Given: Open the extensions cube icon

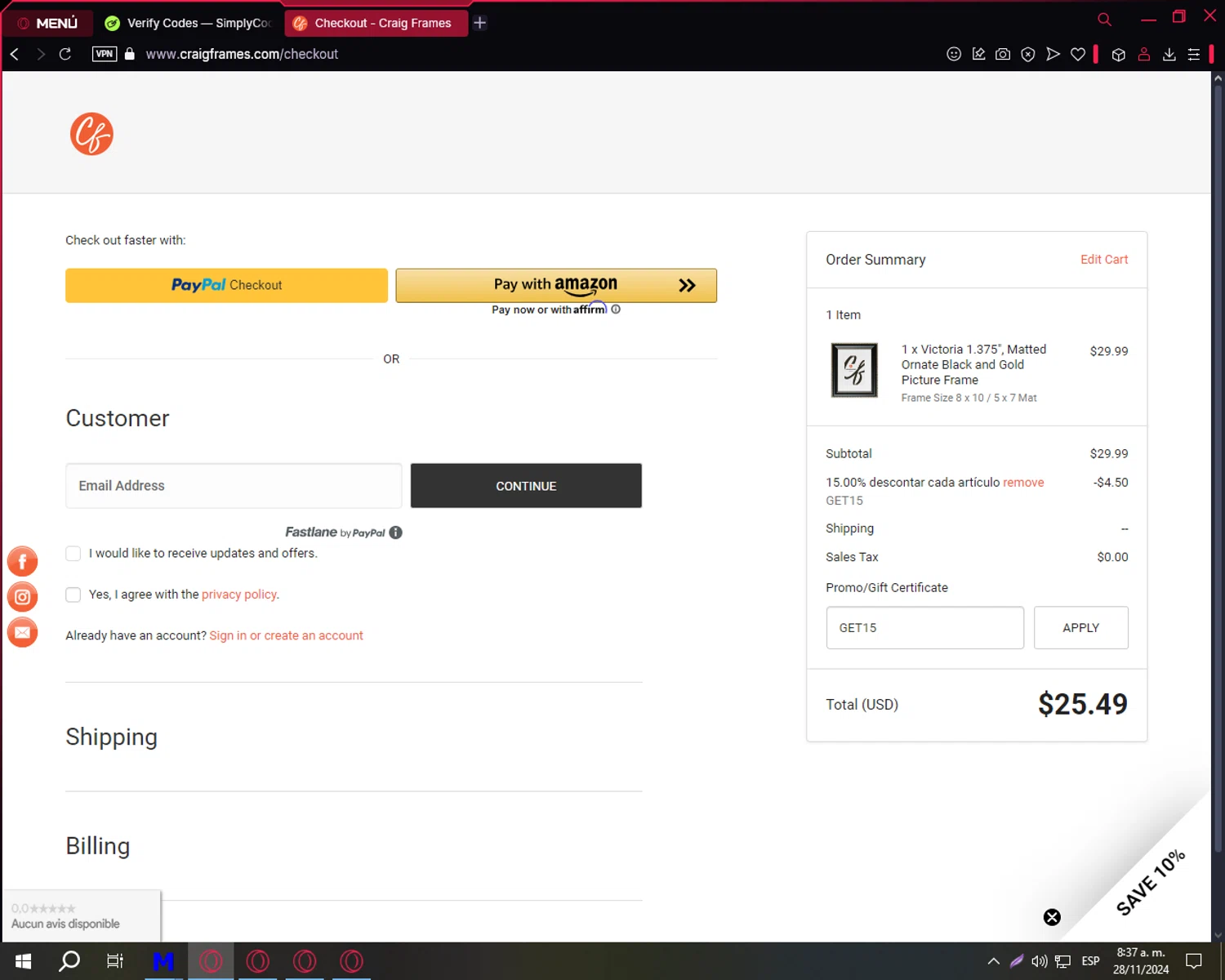Looking at the screenshot, I should tap(1119, 54).
